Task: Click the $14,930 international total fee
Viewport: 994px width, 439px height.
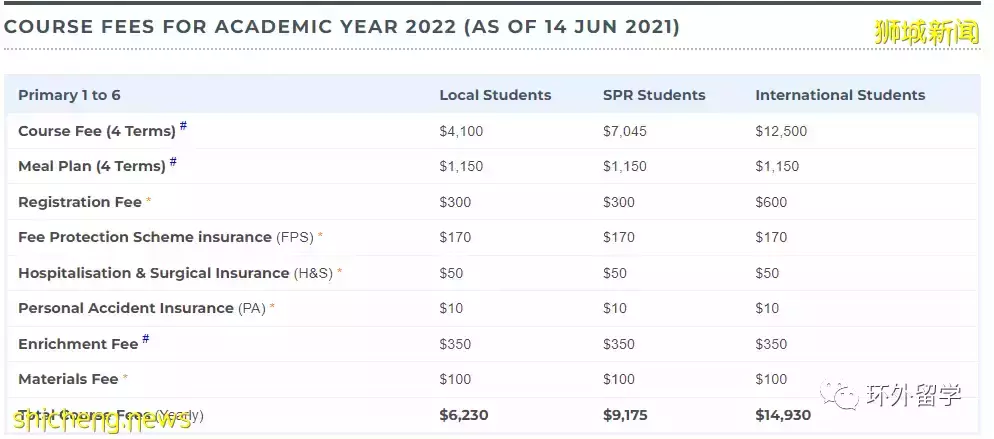Action: 783,416
